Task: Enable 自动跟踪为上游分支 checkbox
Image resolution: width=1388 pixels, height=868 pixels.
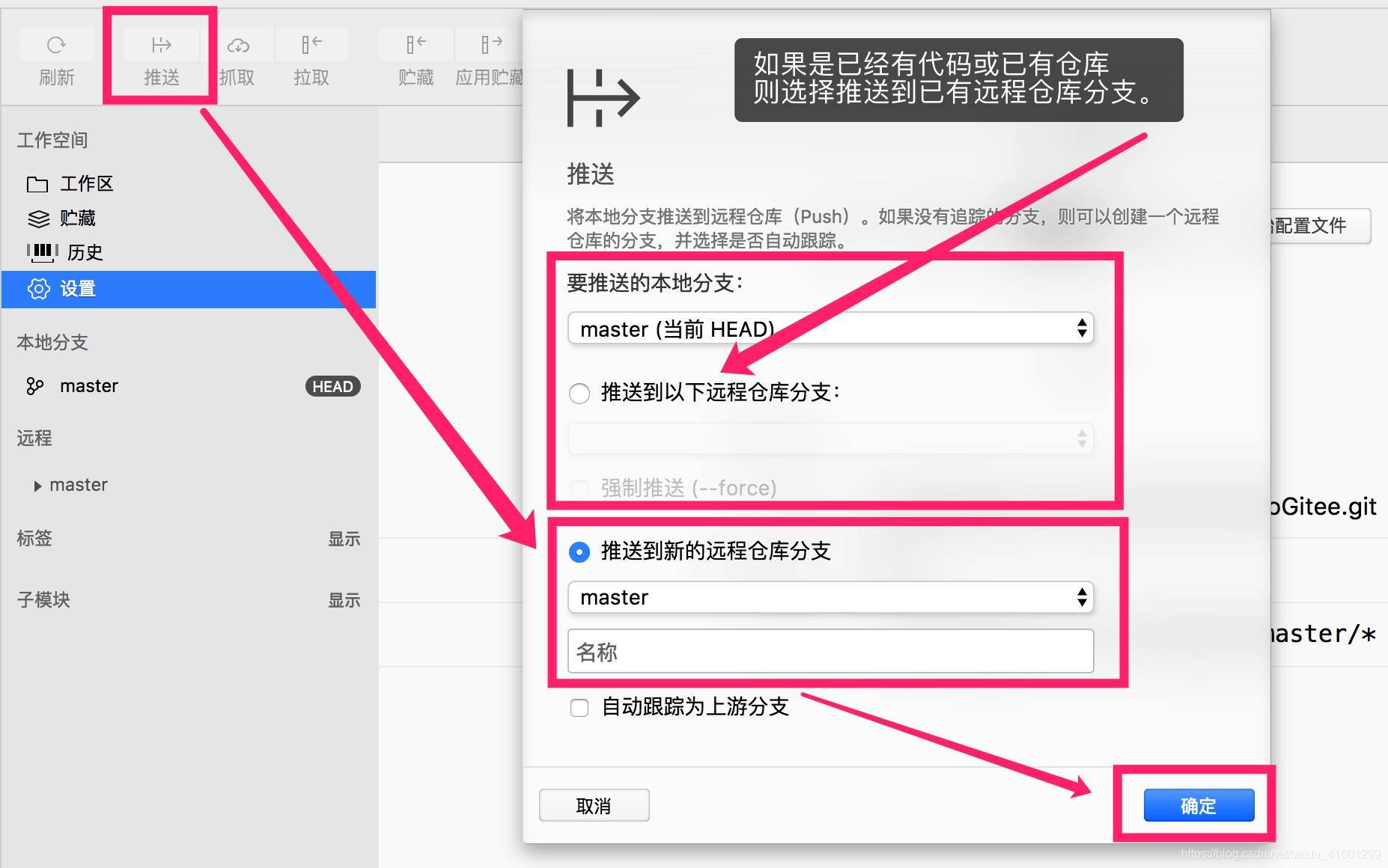Action: (x=579, y=707)
